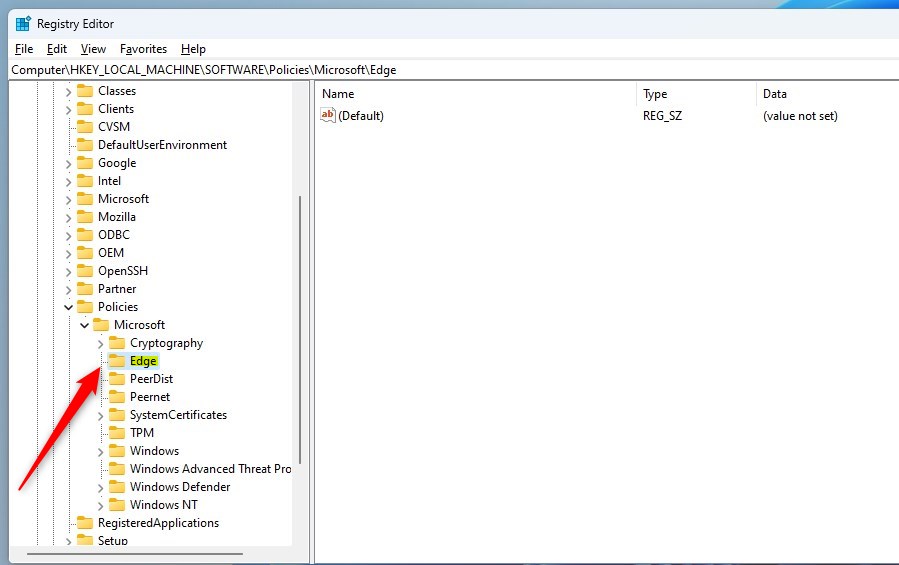Click the Windows NT folder icon

(x=117, y=505)
